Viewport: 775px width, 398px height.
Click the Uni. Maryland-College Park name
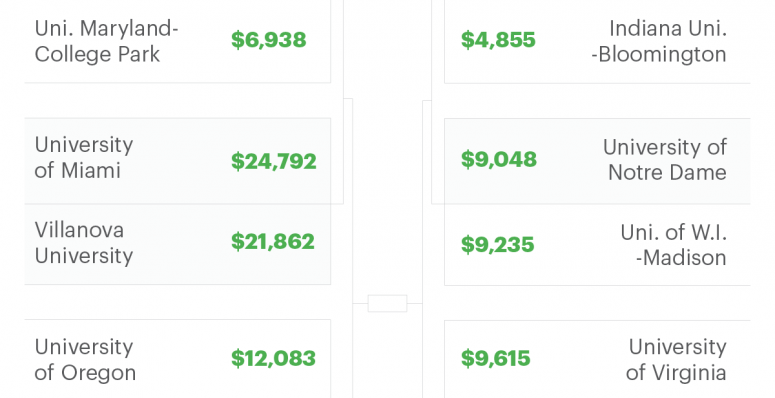click(x=106, y=42)
